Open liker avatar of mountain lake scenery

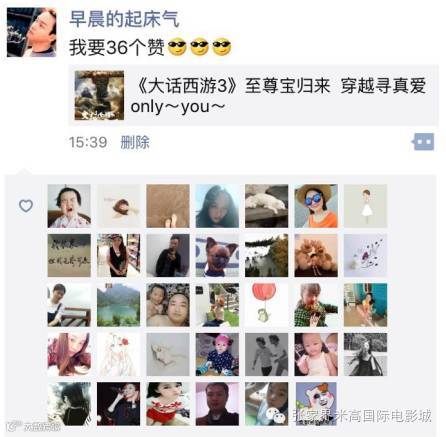pyautogui.click(x=118, y=305)
